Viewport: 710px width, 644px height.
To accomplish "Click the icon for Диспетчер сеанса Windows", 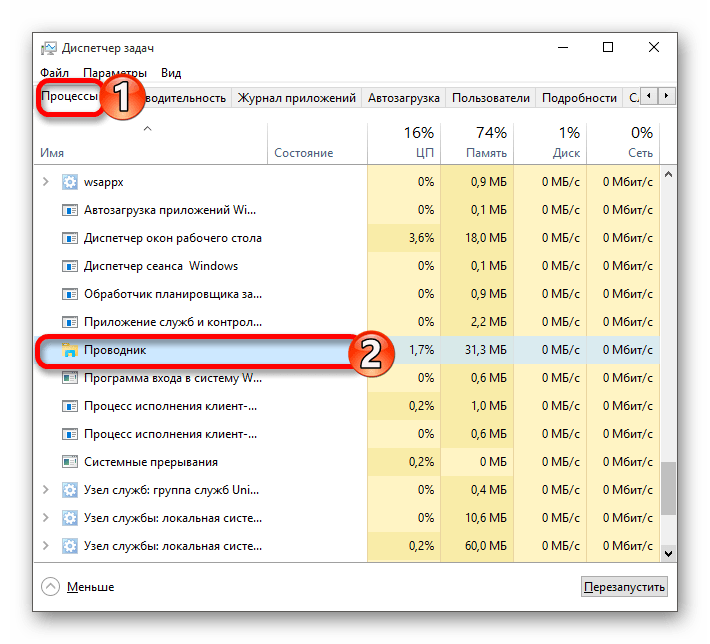I will coord(70,266).
